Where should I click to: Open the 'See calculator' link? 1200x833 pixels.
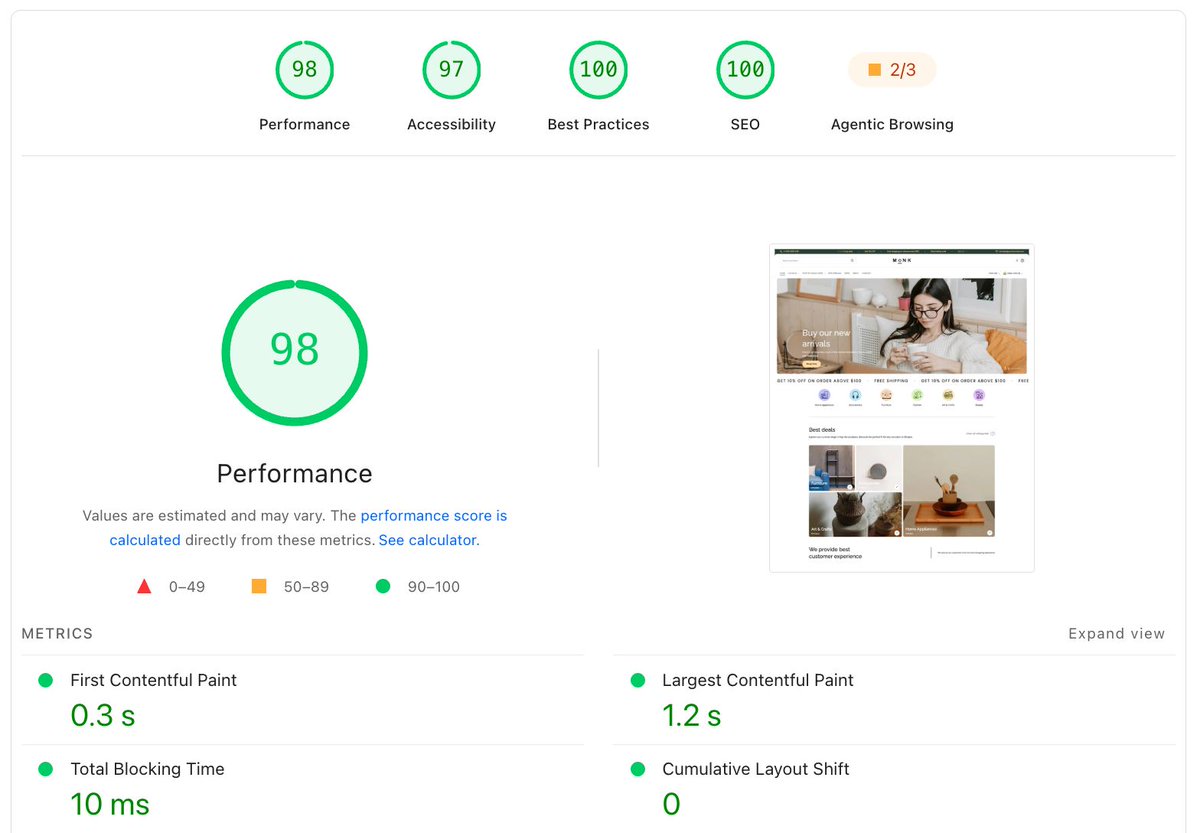[x=427, y=540]
